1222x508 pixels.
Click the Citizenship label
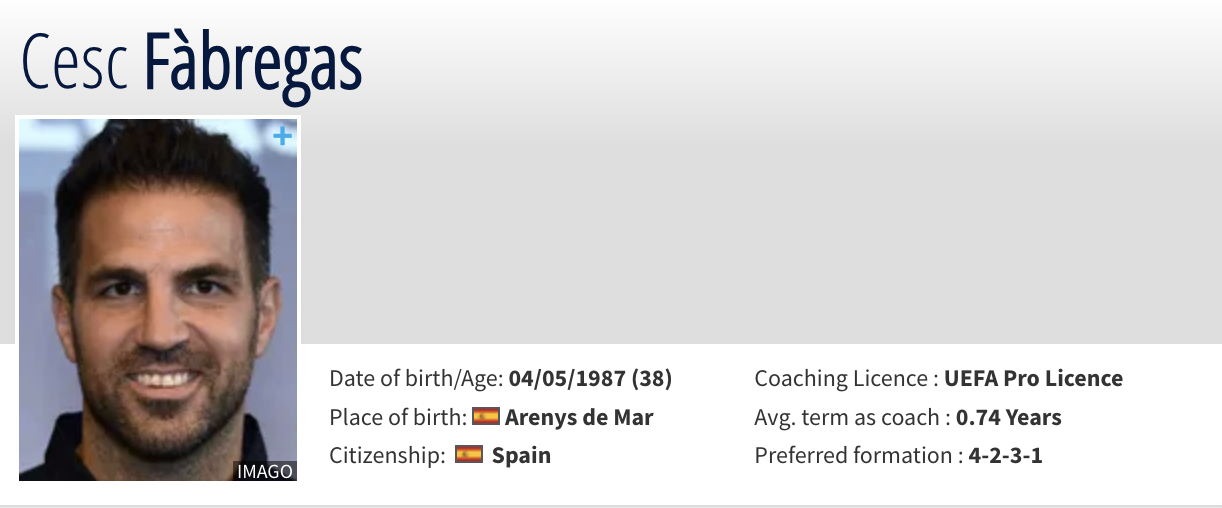[x=387, y=455]
